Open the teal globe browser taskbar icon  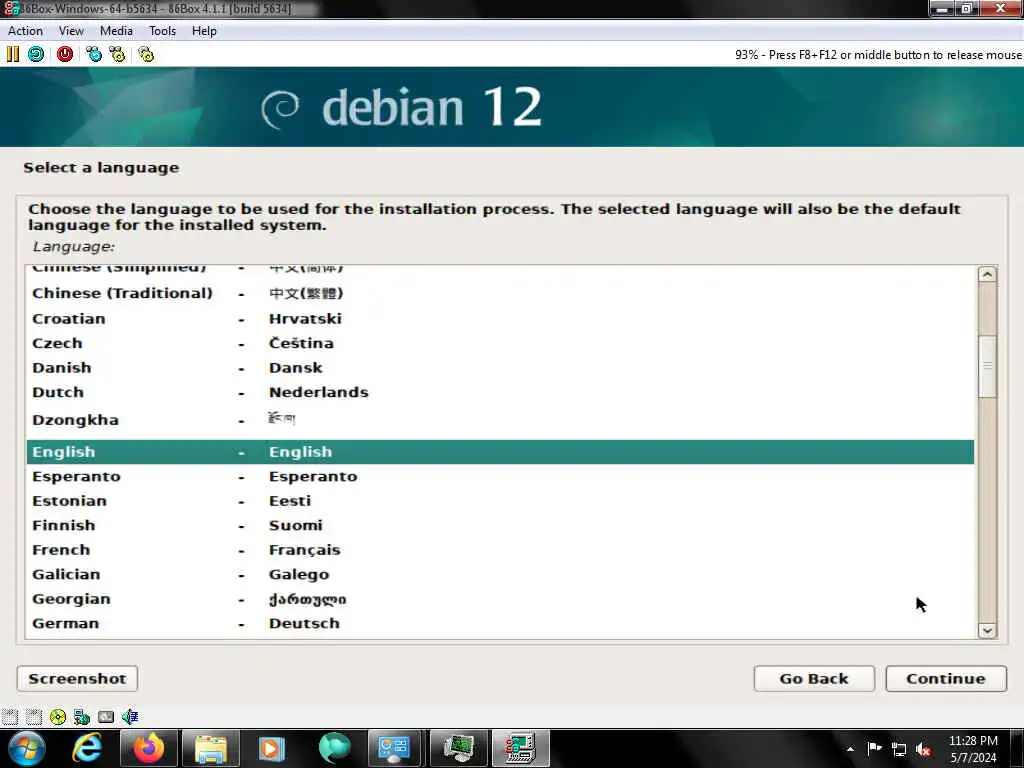click(334, 748)
